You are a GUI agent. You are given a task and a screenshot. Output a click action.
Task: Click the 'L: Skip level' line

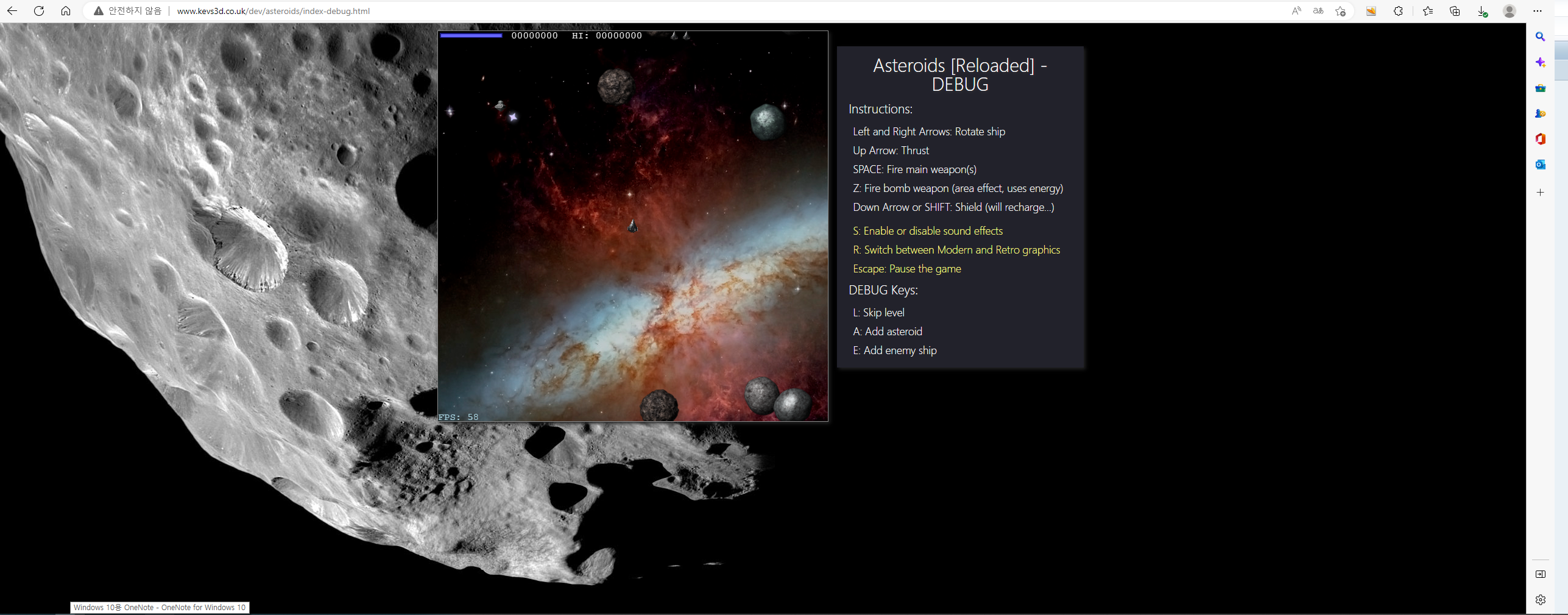point(878,313)
